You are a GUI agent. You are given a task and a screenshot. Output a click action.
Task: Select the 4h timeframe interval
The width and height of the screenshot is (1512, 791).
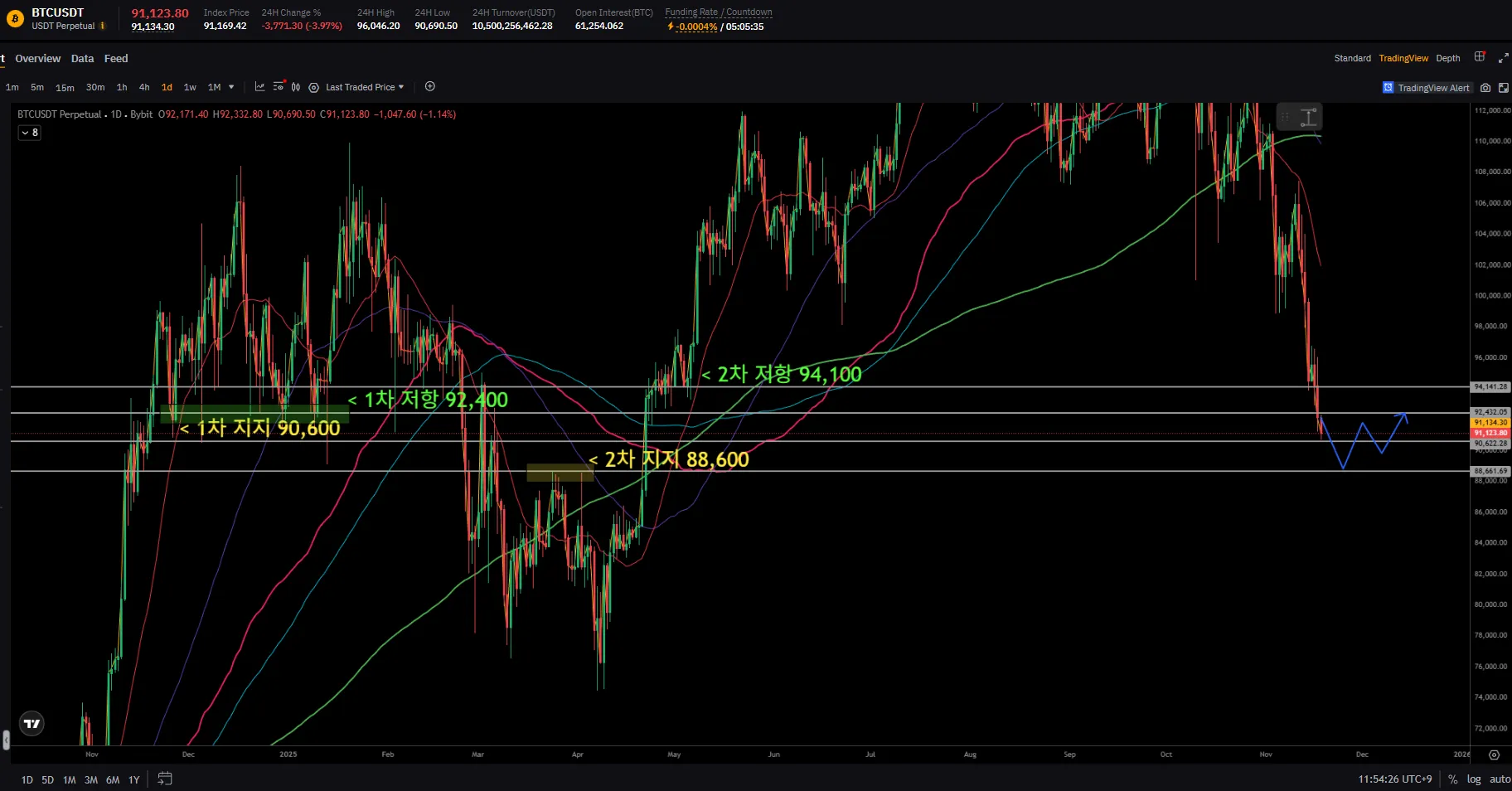pos(144,87)
